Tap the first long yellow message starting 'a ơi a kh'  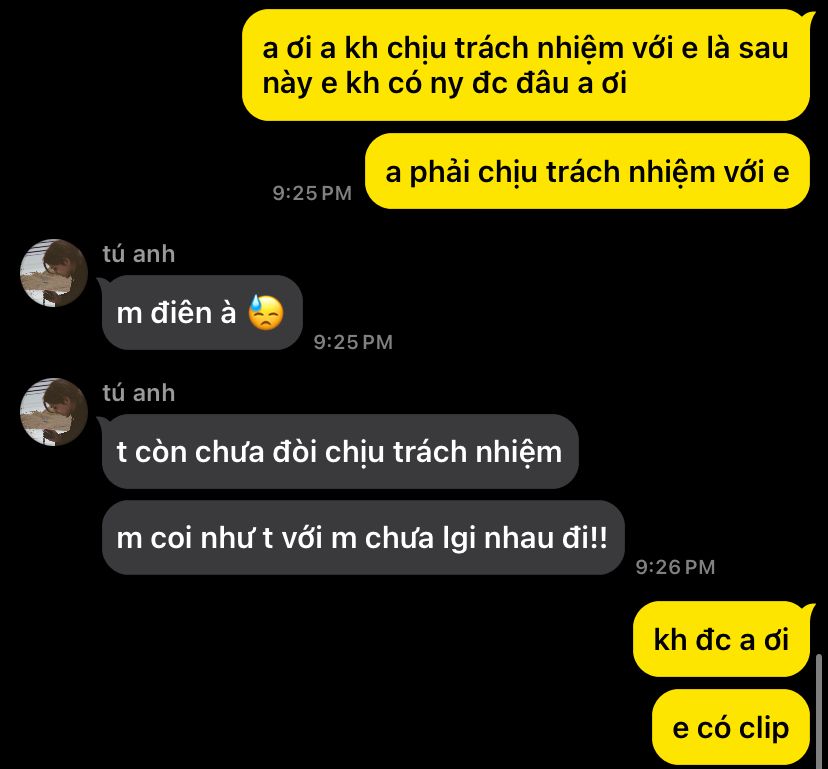click(526, 65)
